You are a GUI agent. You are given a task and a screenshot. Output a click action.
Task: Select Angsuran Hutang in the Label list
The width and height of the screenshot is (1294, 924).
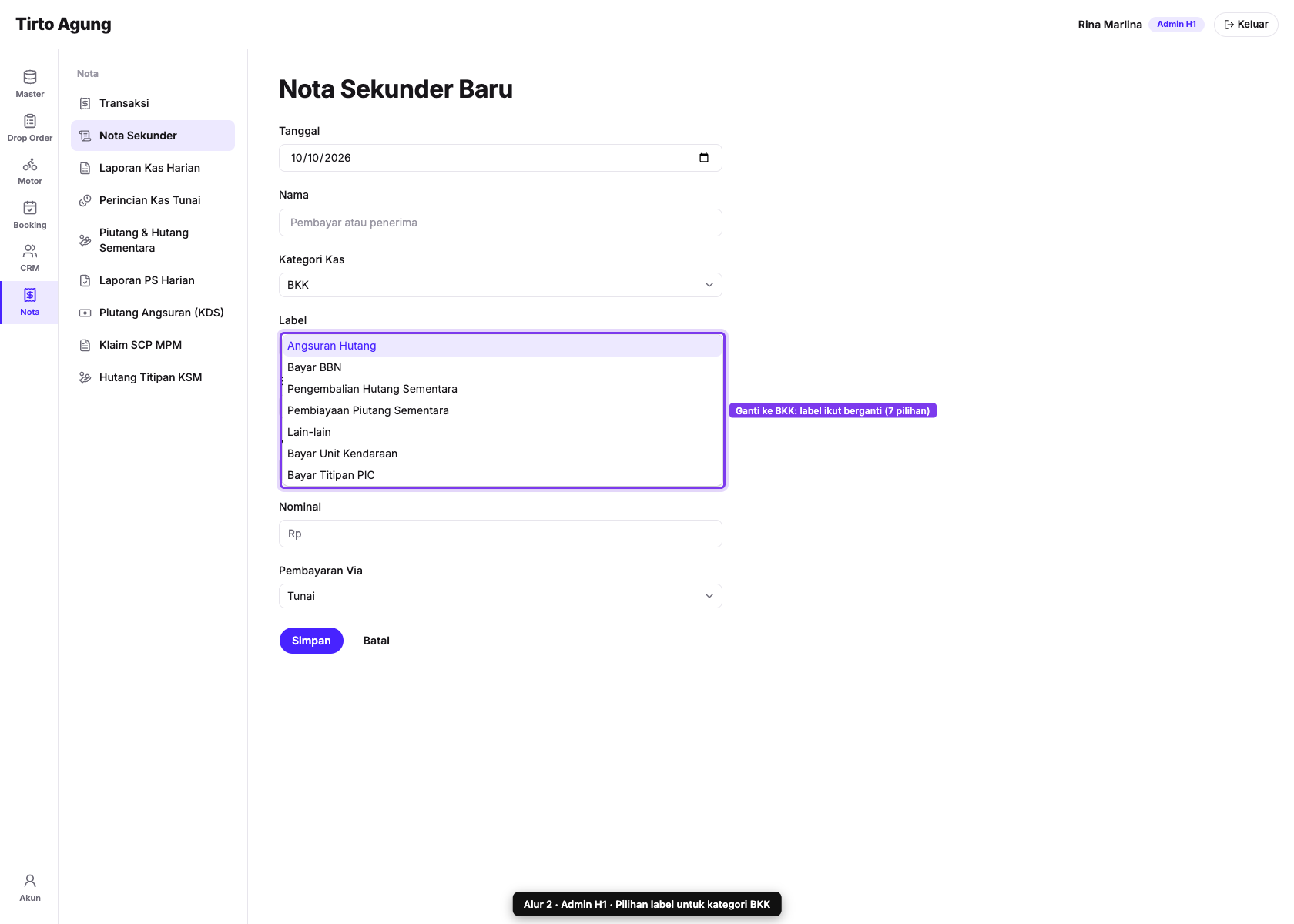tap(501, 346)
